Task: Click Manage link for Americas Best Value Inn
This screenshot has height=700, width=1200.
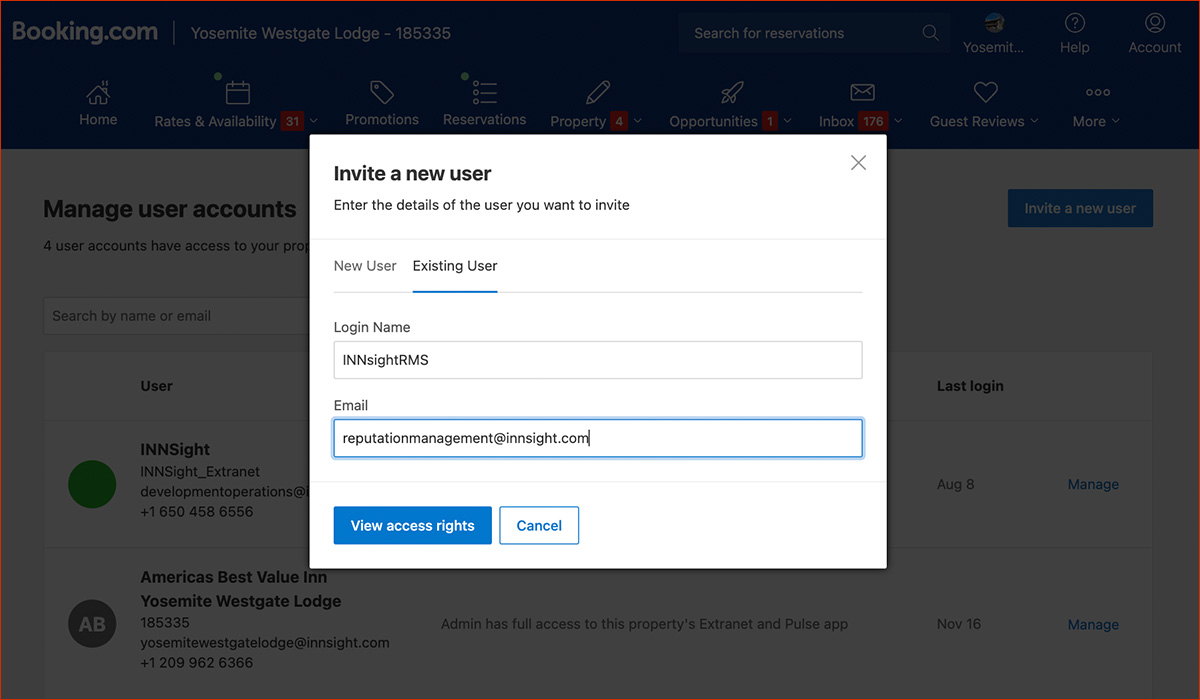Action: click(x=1093, y=624)
